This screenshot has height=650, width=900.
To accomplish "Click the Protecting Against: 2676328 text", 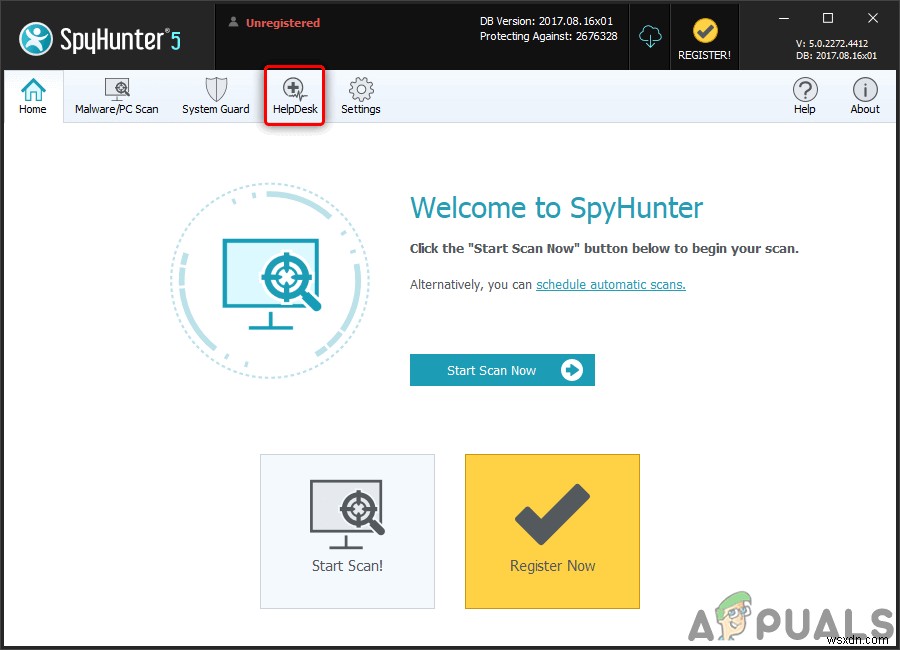I will click(x=549, y=36).
